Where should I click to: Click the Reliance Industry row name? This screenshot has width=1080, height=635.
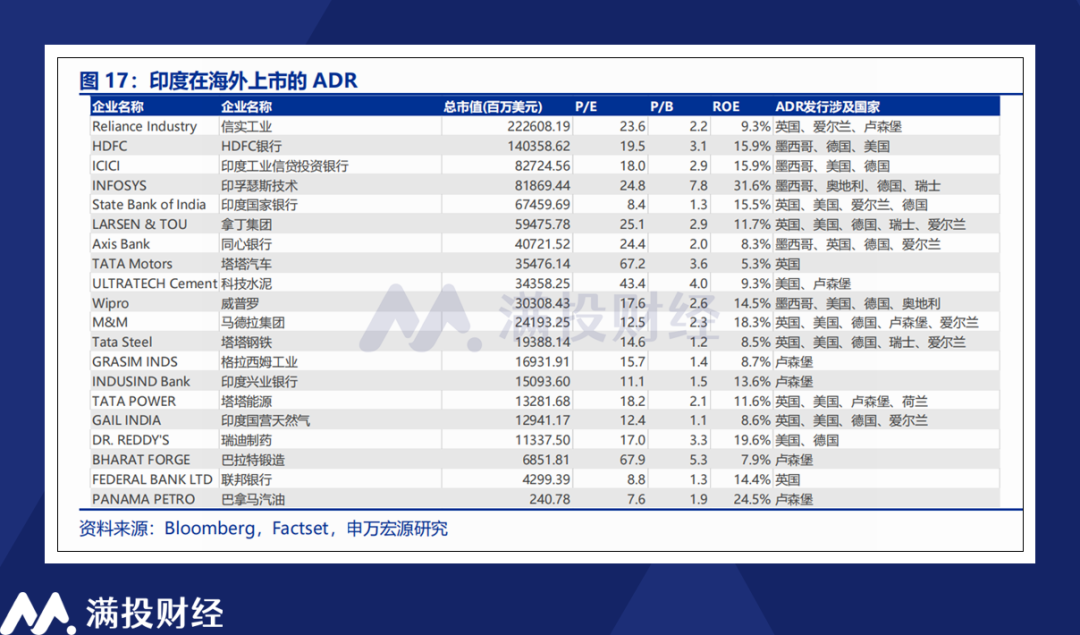click(145, 127)
